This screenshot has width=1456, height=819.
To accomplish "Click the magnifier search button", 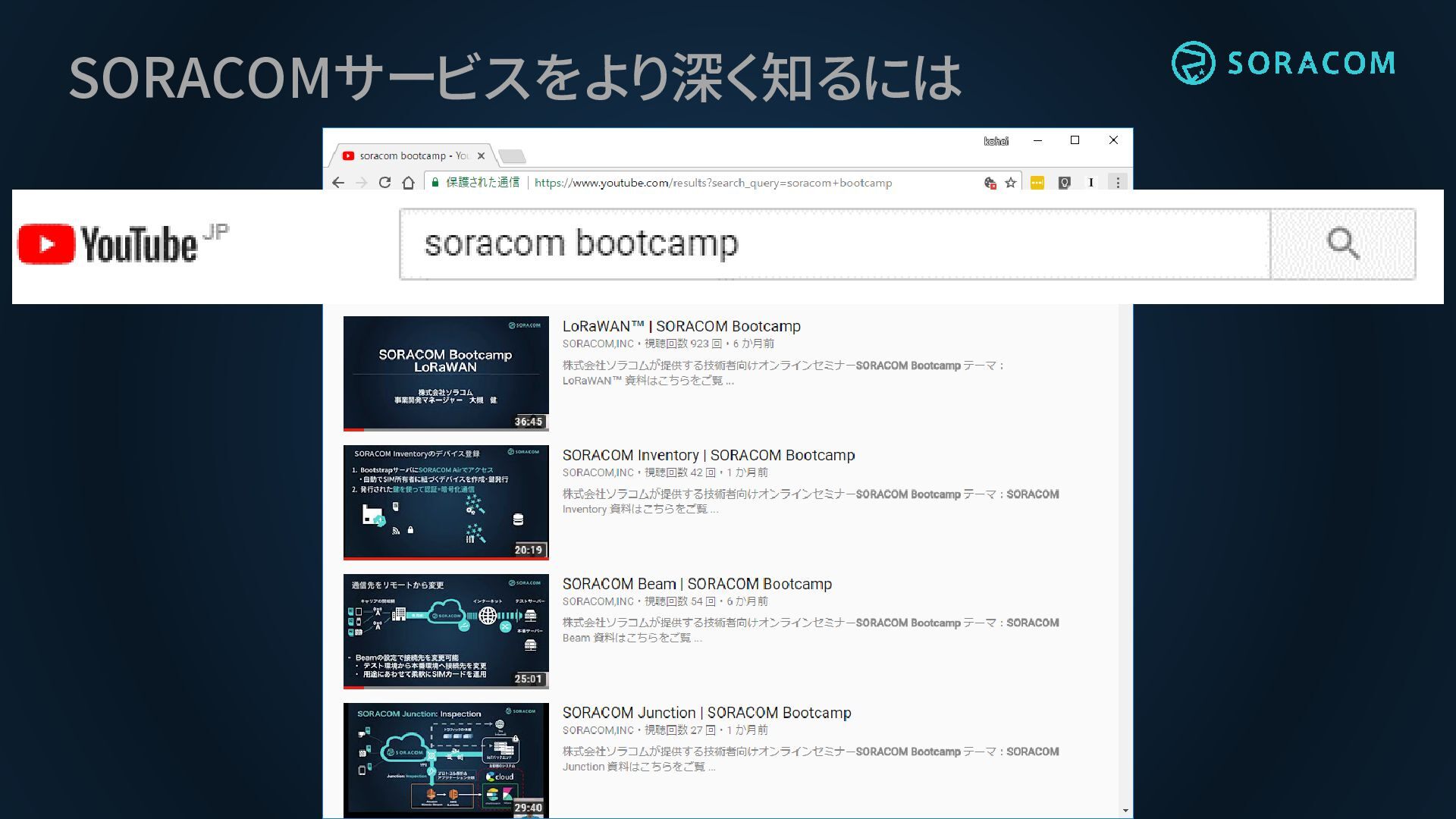I will [x=1343, y=244].
